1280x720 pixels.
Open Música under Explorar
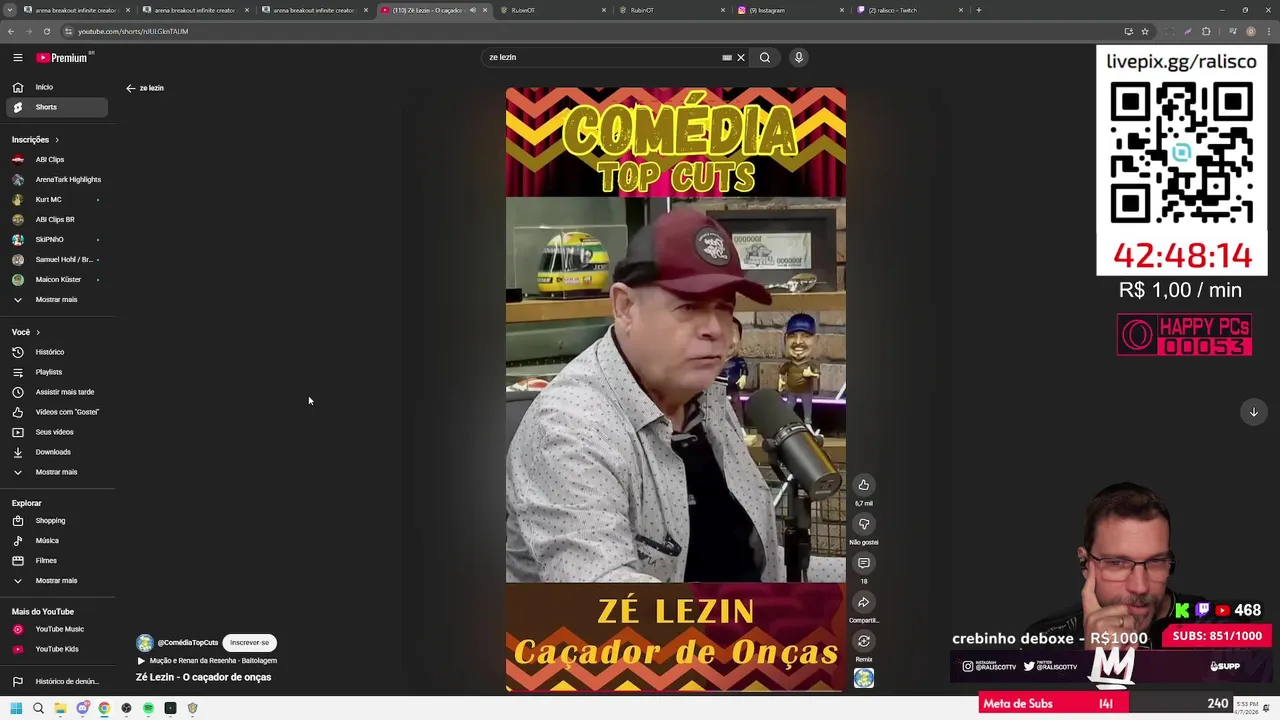[x=55, y=541]
